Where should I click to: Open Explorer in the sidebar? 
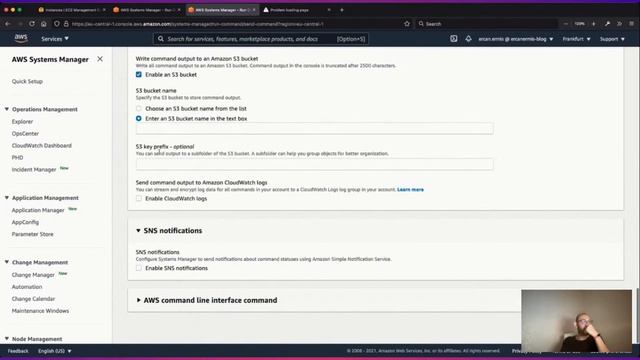click(x=22, y=122)
